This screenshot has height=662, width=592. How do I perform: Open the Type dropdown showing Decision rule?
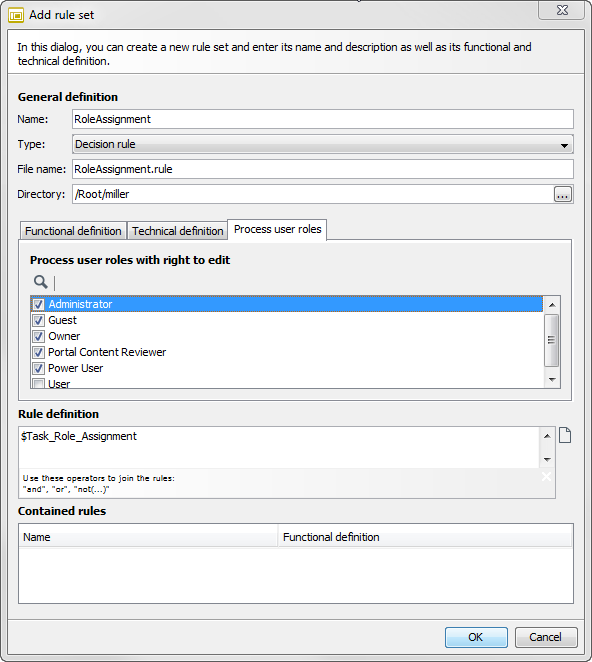(323, 144)
